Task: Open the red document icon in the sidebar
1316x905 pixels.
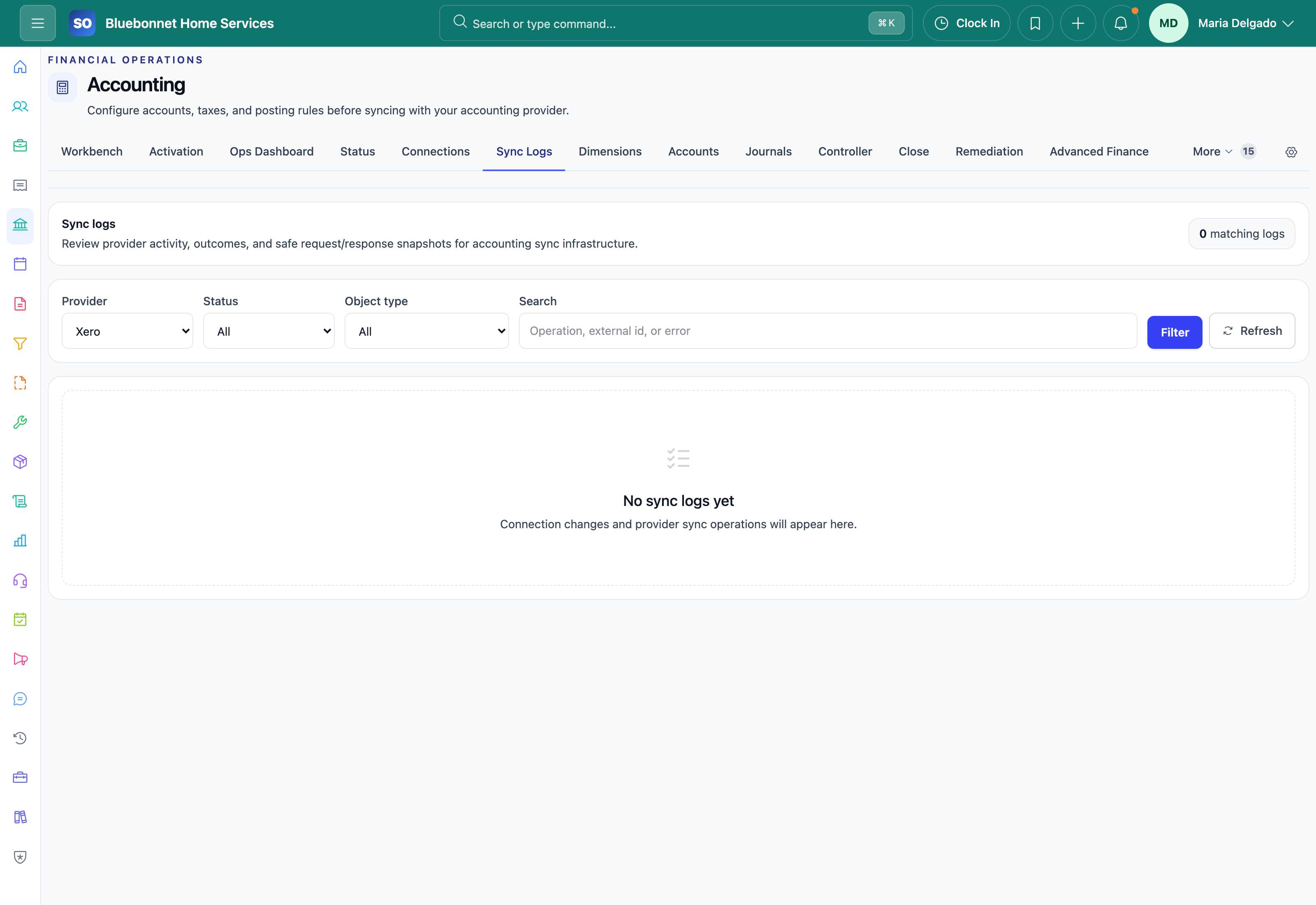Action: pos(21,304)
